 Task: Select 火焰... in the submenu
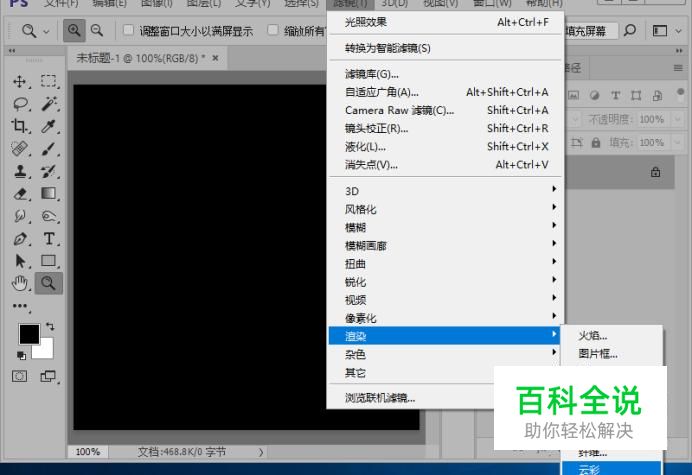612,336
